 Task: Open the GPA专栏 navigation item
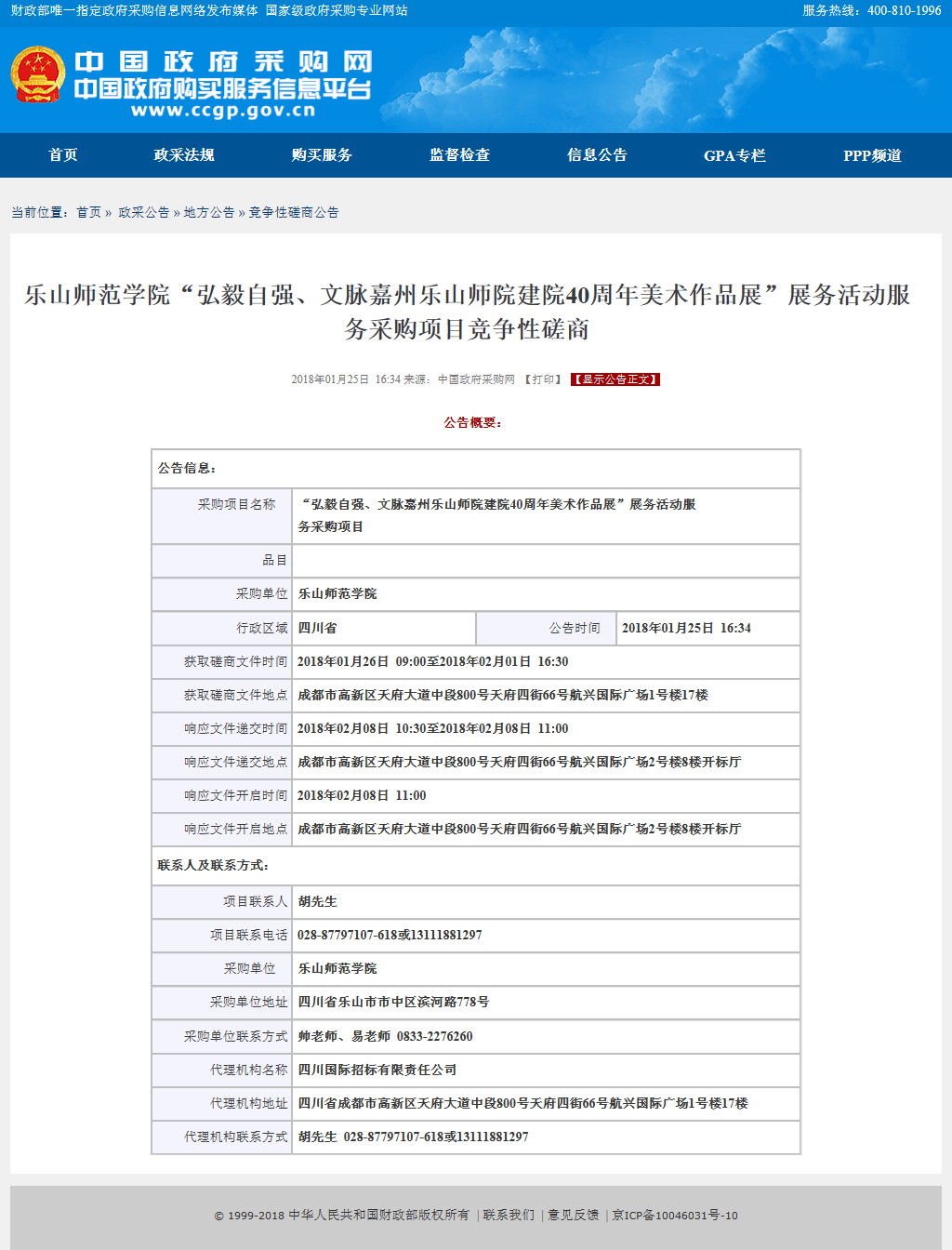pyautogui.click(x=734, y=155)
